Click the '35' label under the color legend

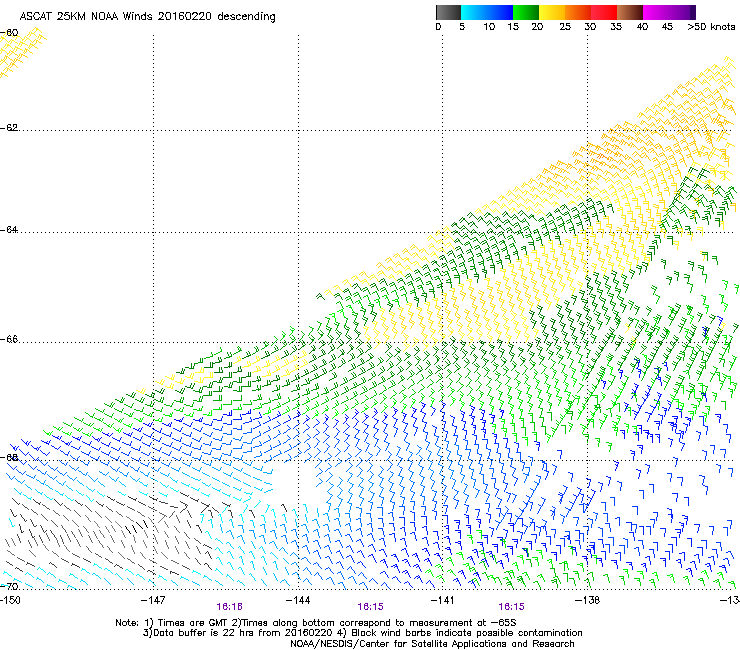tap(616, 27)
